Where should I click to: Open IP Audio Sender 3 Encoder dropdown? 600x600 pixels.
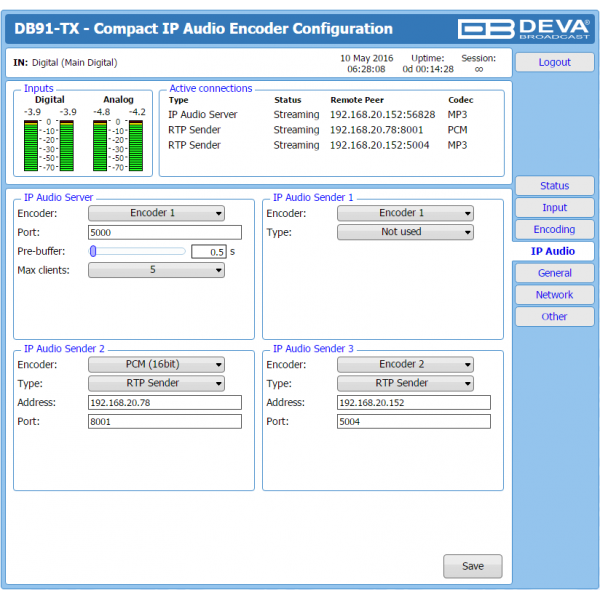click(405, 365)
